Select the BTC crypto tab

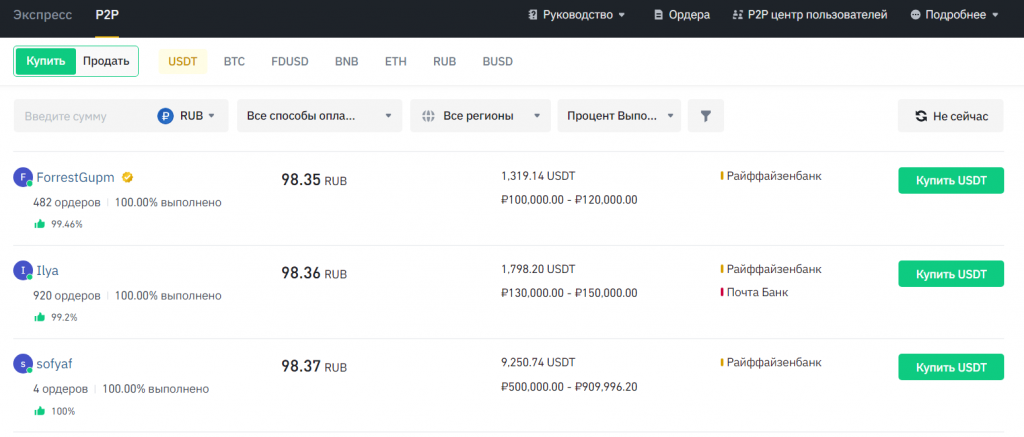pos(234,61)
